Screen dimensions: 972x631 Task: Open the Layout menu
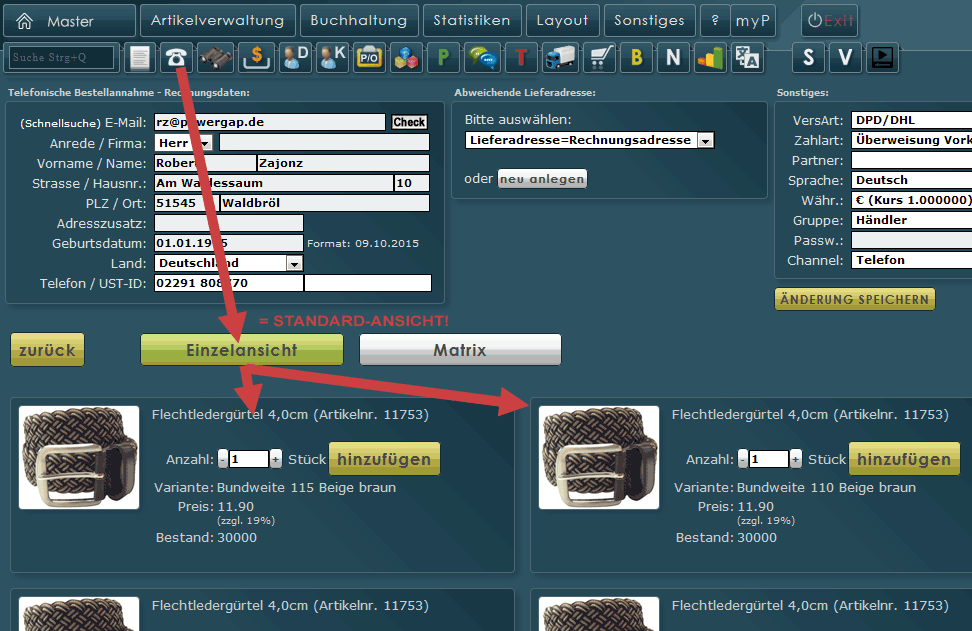(562, 20)
